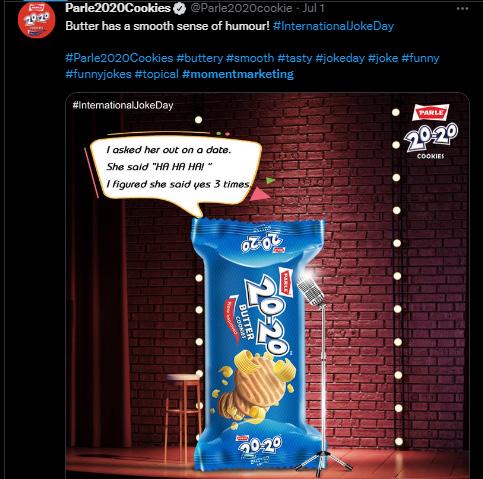Viewport: 483px width, 479px height.
Task: Open the #funny hashtag
Action: 420,58
